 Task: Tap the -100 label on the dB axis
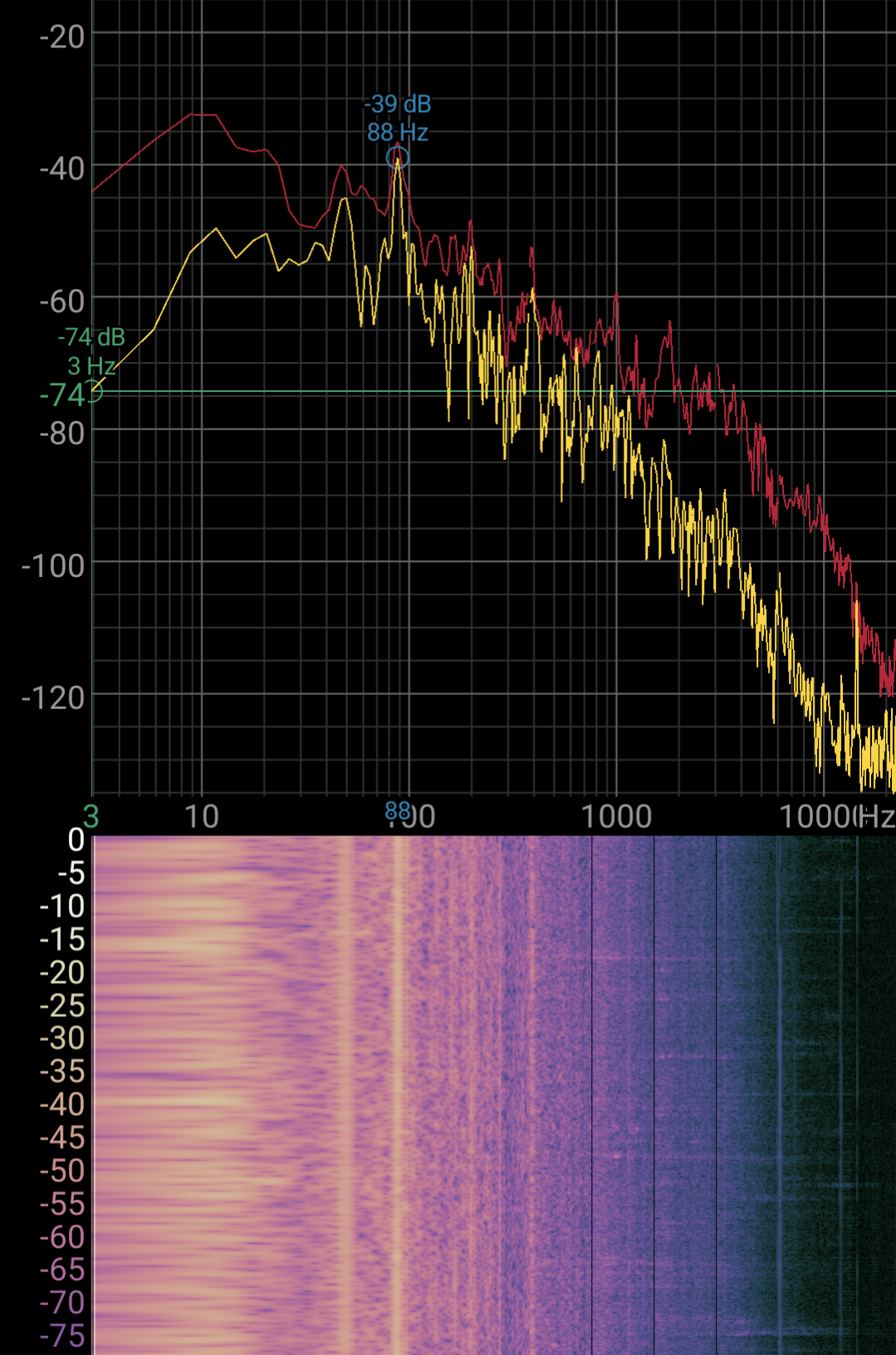click(53, 566)
